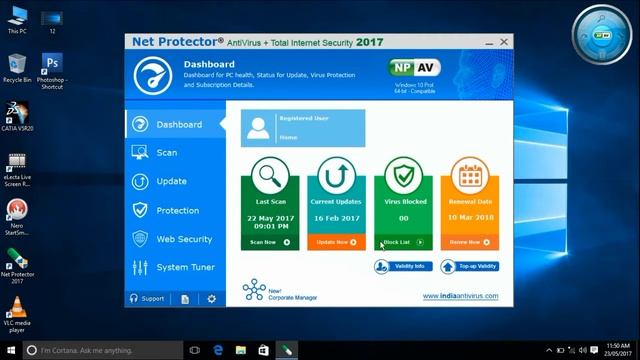Open the Store from taskbar
Image resolution: width=640 pixels, height=360 pixels.
click(x=264, y=350)
